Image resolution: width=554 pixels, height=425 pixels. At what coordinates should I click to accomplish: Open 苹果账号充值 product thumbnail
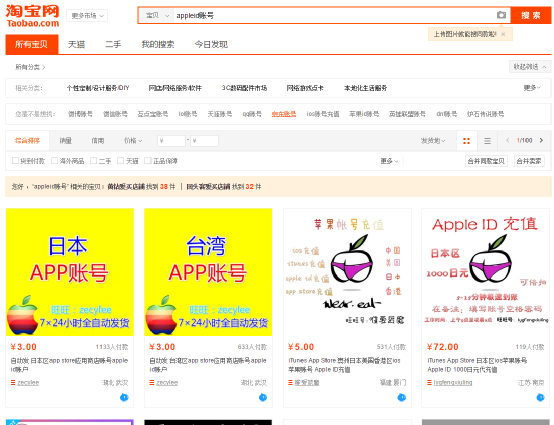click(347, 272)
